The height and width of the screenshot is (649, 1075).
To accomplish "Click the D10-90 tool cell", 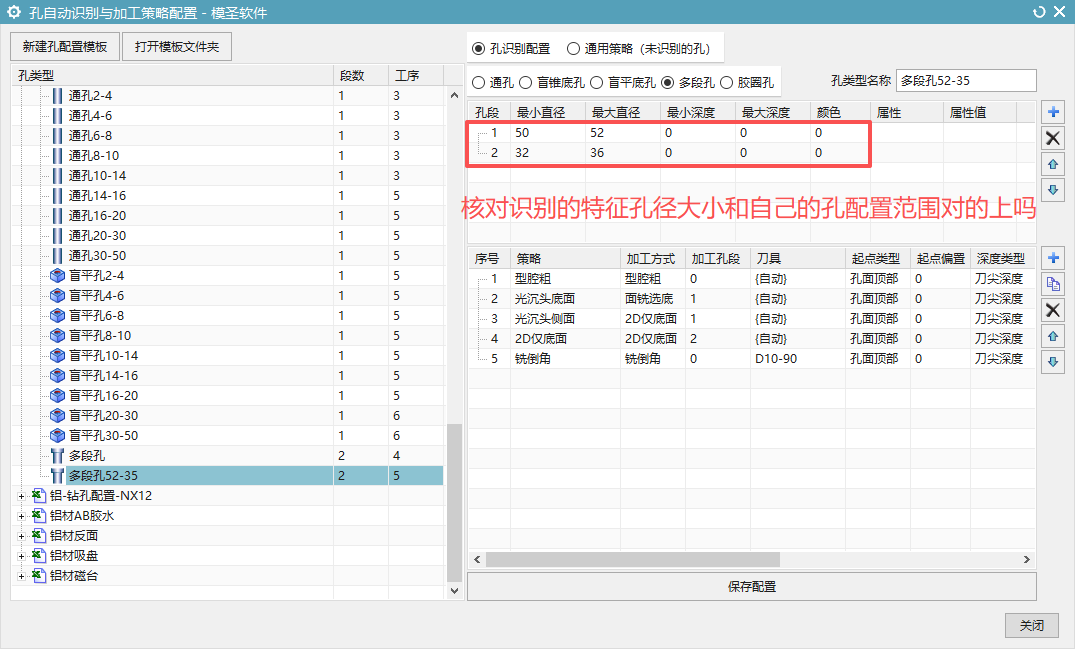I will coord(798,358).
